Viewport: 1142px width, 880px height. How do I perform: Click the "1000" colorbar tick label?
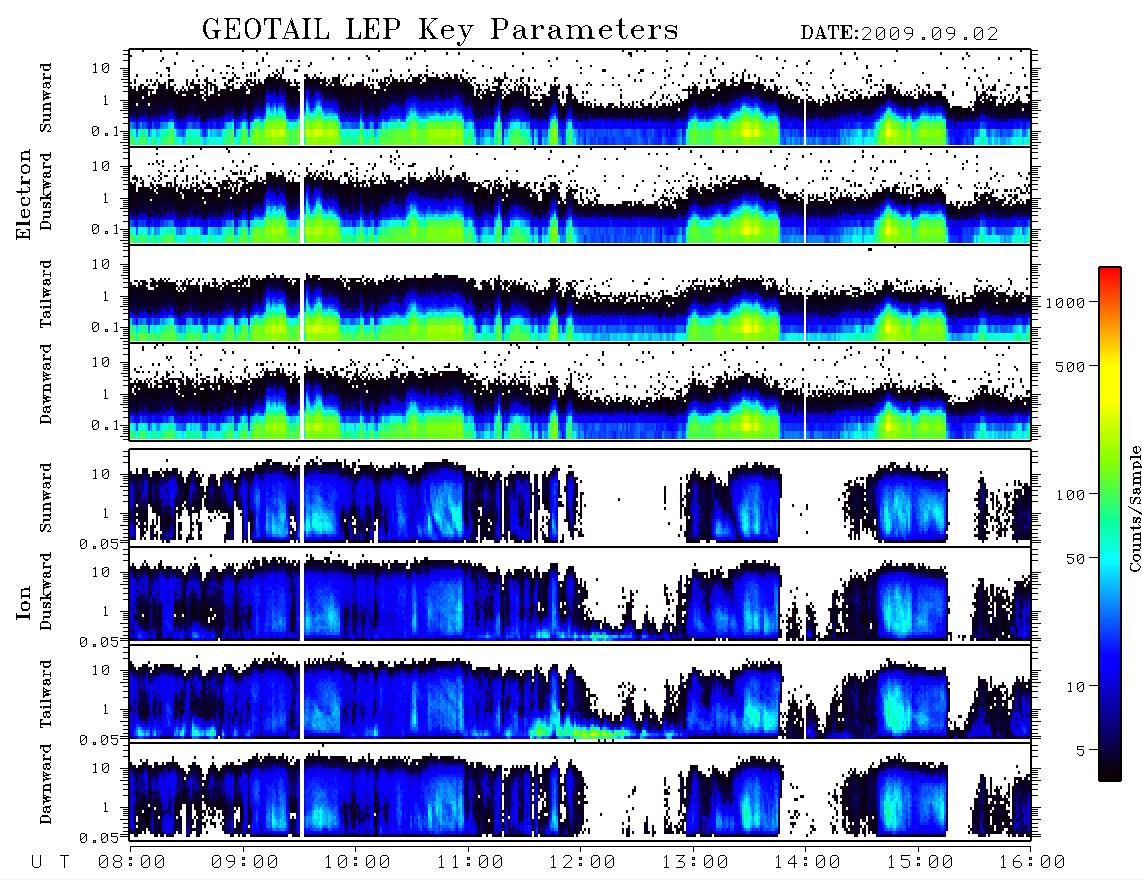tap(1065, 303)
